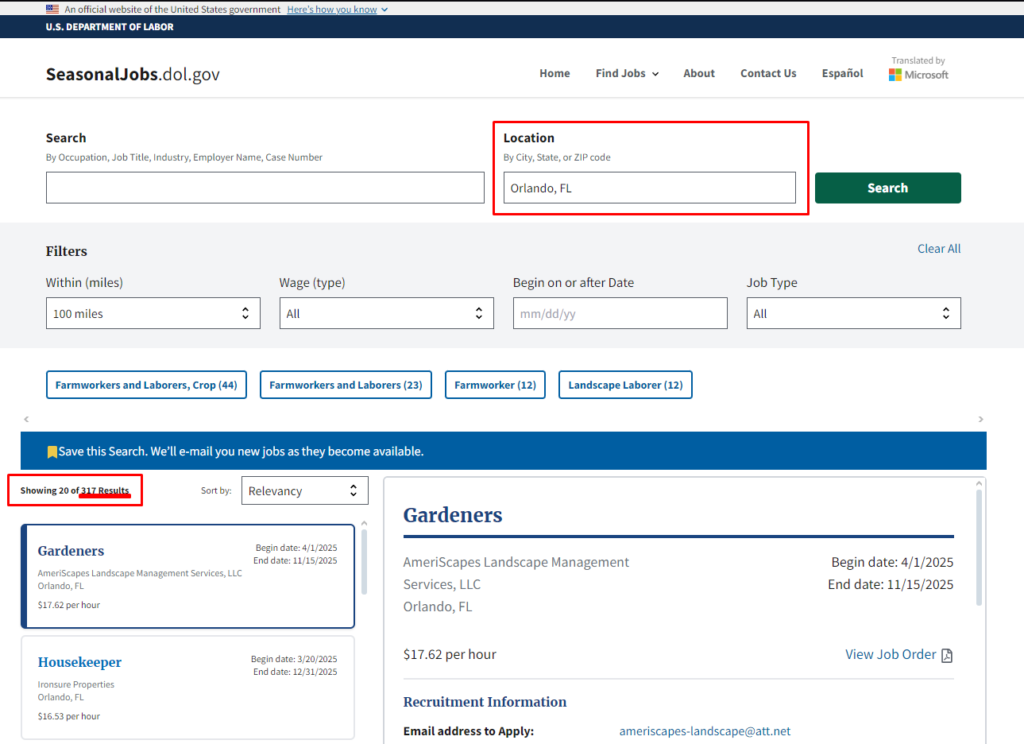Click the PDF icon beside View Job Order
Screen dimensions: 1024x744
click(x=947, y=655)
